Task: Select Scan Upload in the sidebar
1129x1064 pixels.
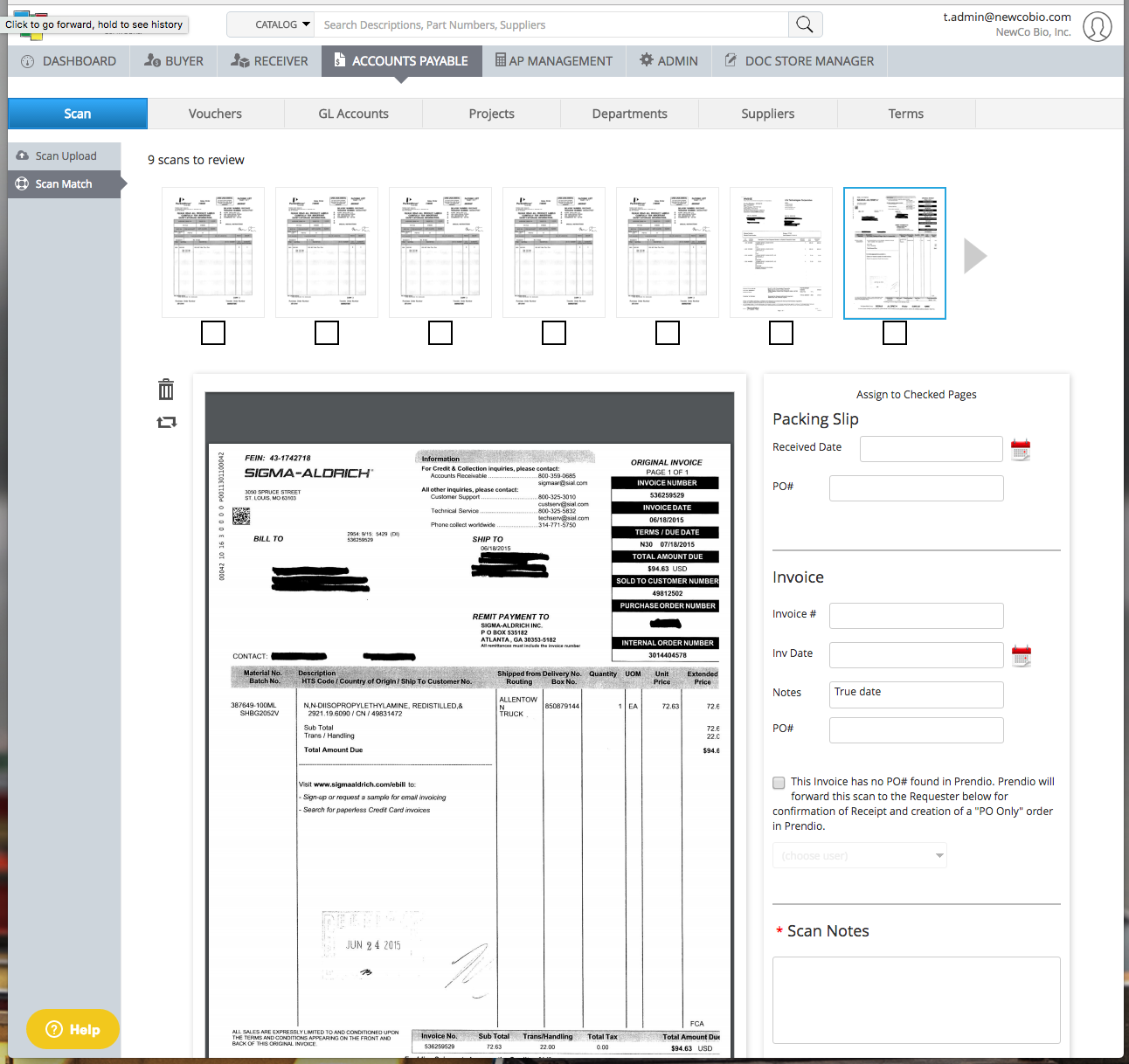Action: pyautogui.click(x=65, y=156)
